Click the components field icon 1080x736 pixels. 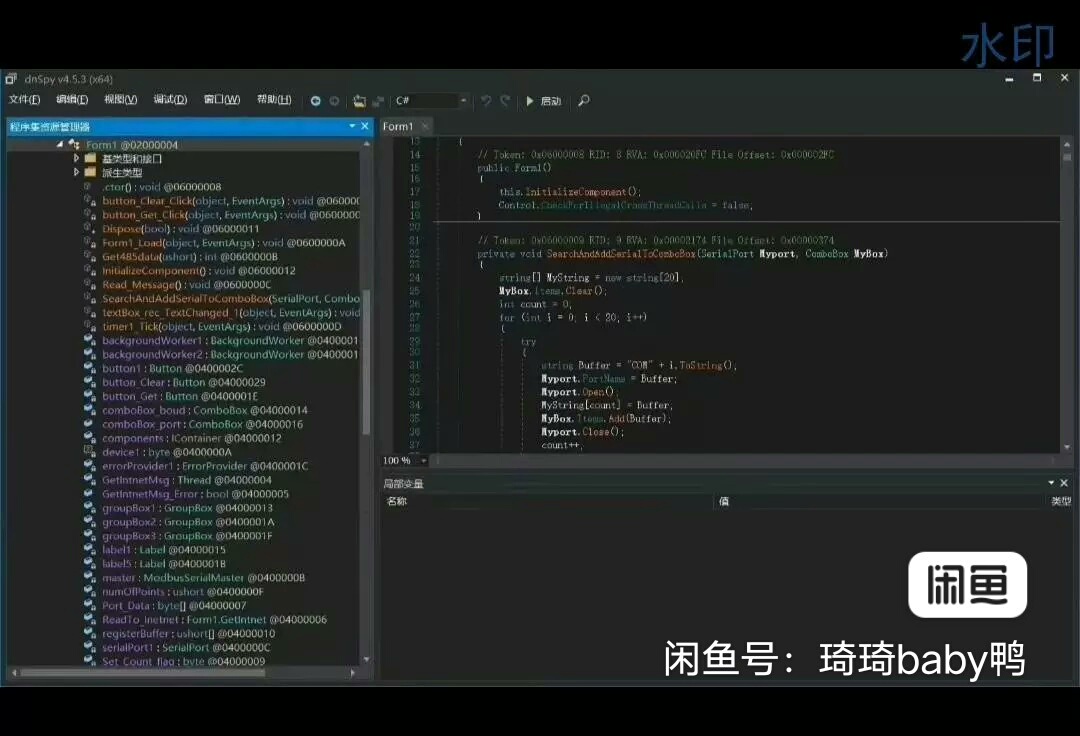90,438
